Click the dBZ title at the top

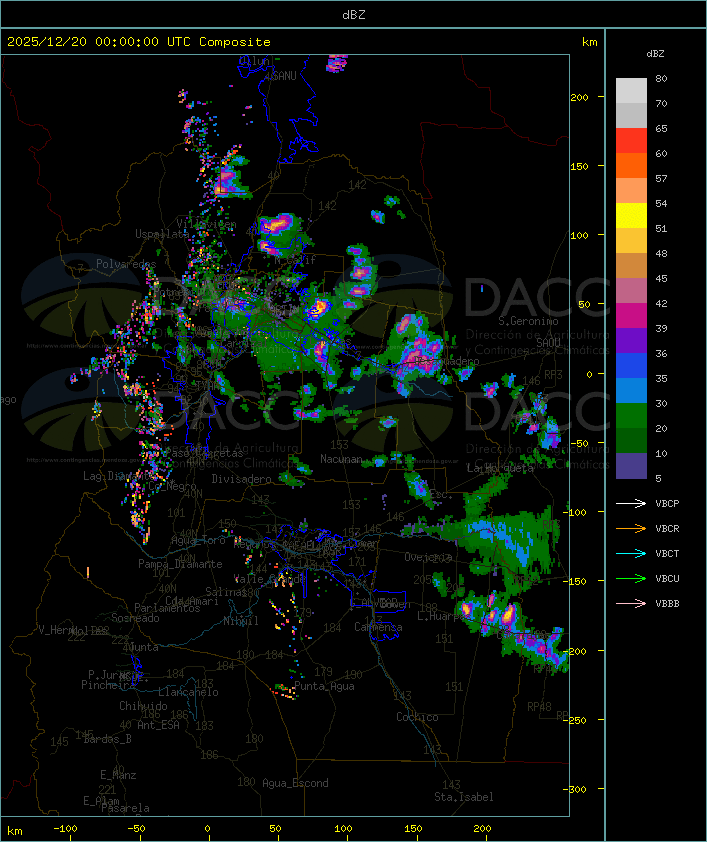pos(354,15)
